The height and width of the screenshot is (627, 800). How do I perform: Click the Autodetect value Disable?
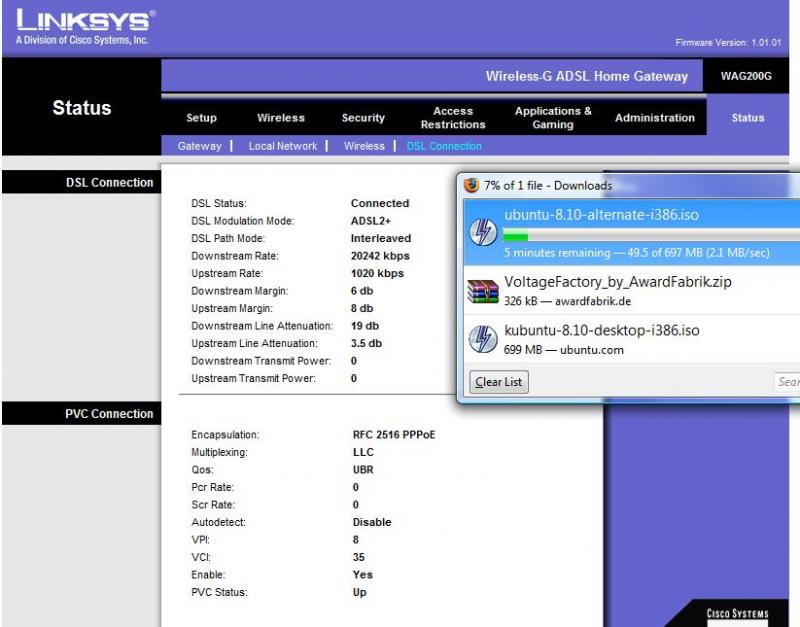point(372,522)
